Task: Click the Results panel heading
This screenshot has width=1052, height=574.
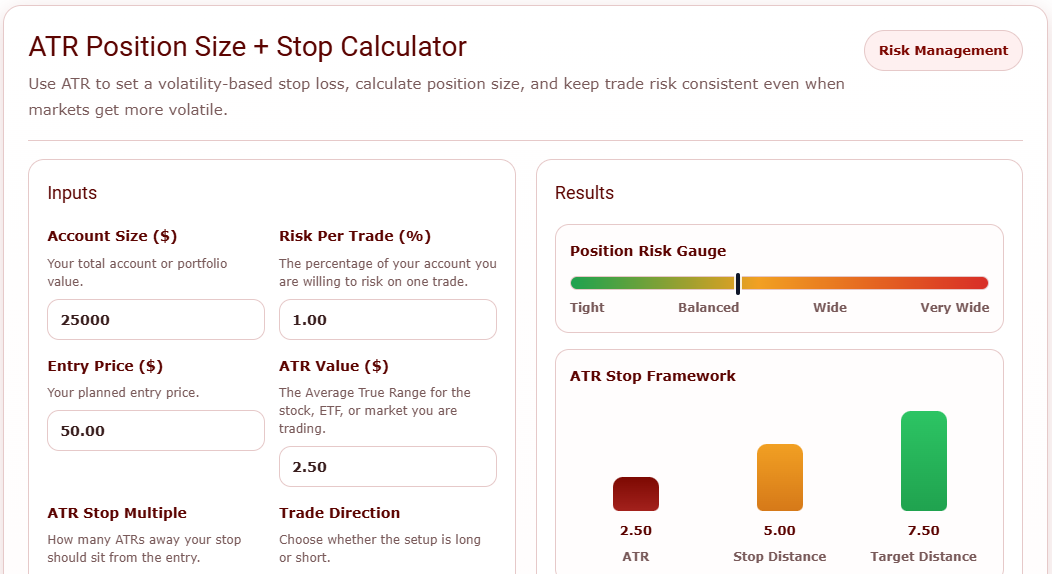Action: coord(584,193)
